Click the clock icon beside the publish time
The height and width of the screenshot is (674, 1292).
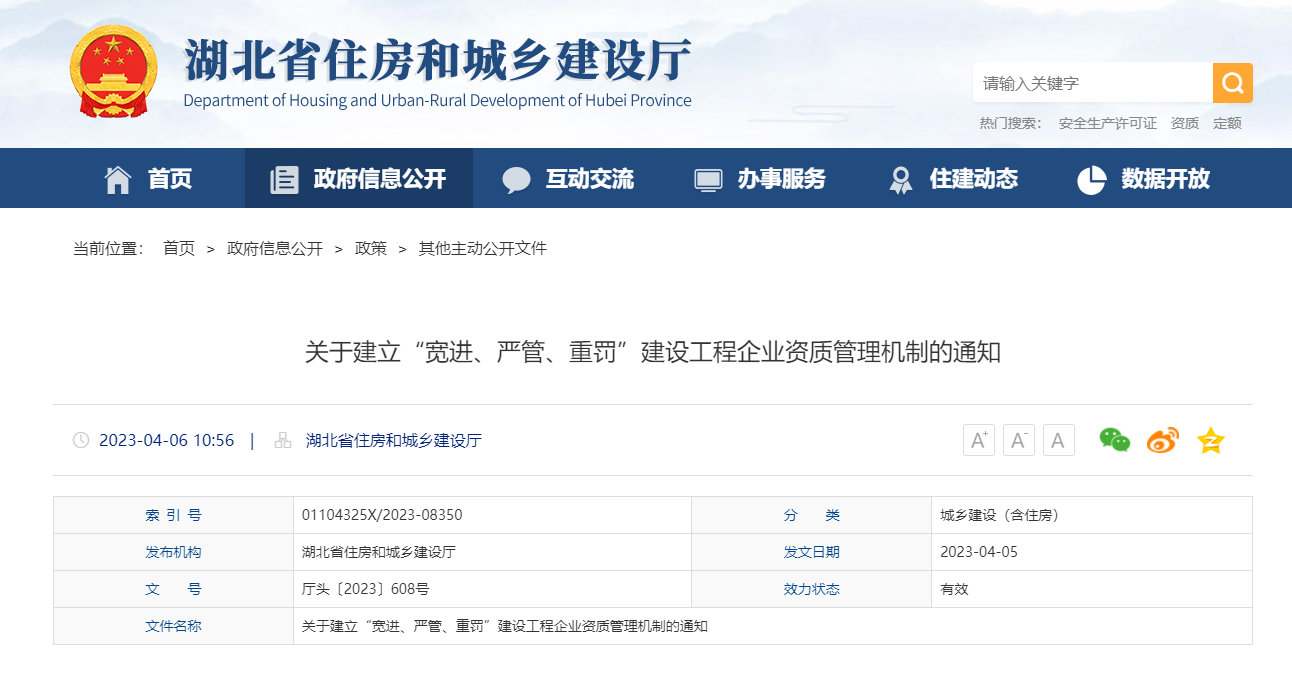coord(81,440)
